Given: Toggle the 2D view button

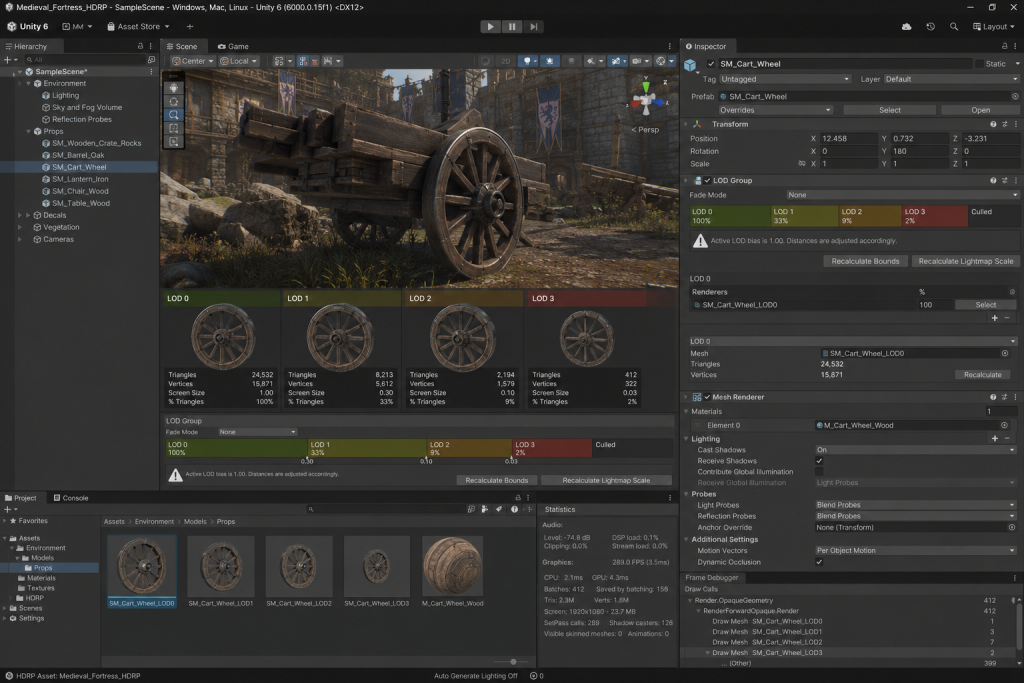Looking at the screenshot, I should tap(505, 61).
